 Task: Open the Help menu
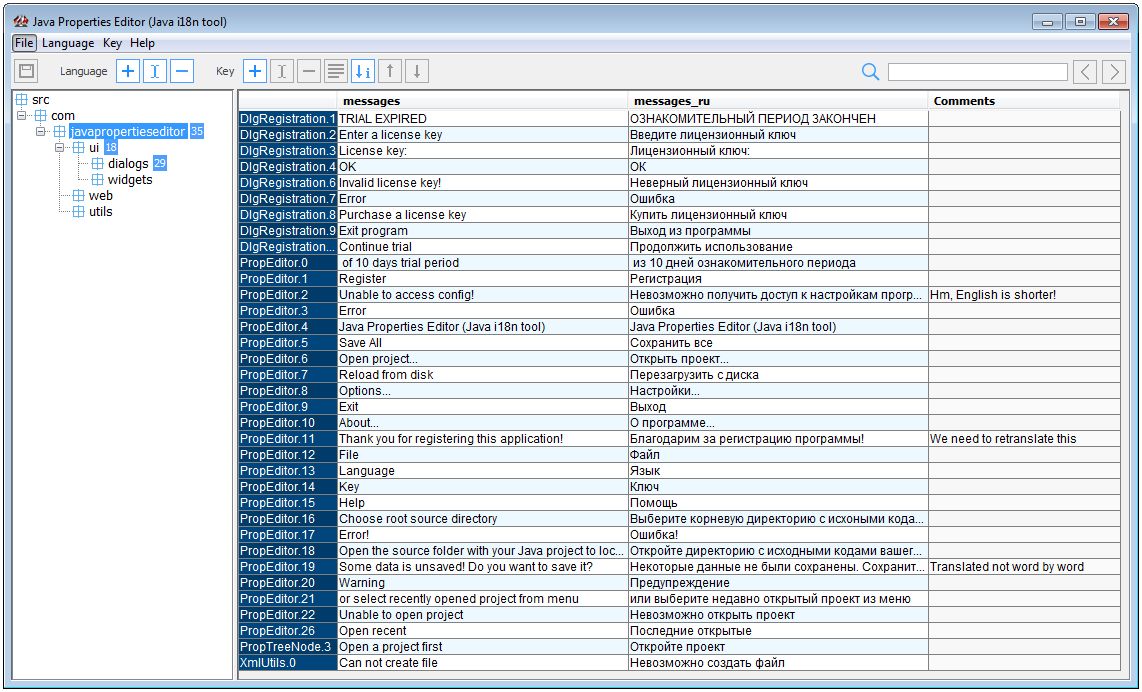point(142,43)
